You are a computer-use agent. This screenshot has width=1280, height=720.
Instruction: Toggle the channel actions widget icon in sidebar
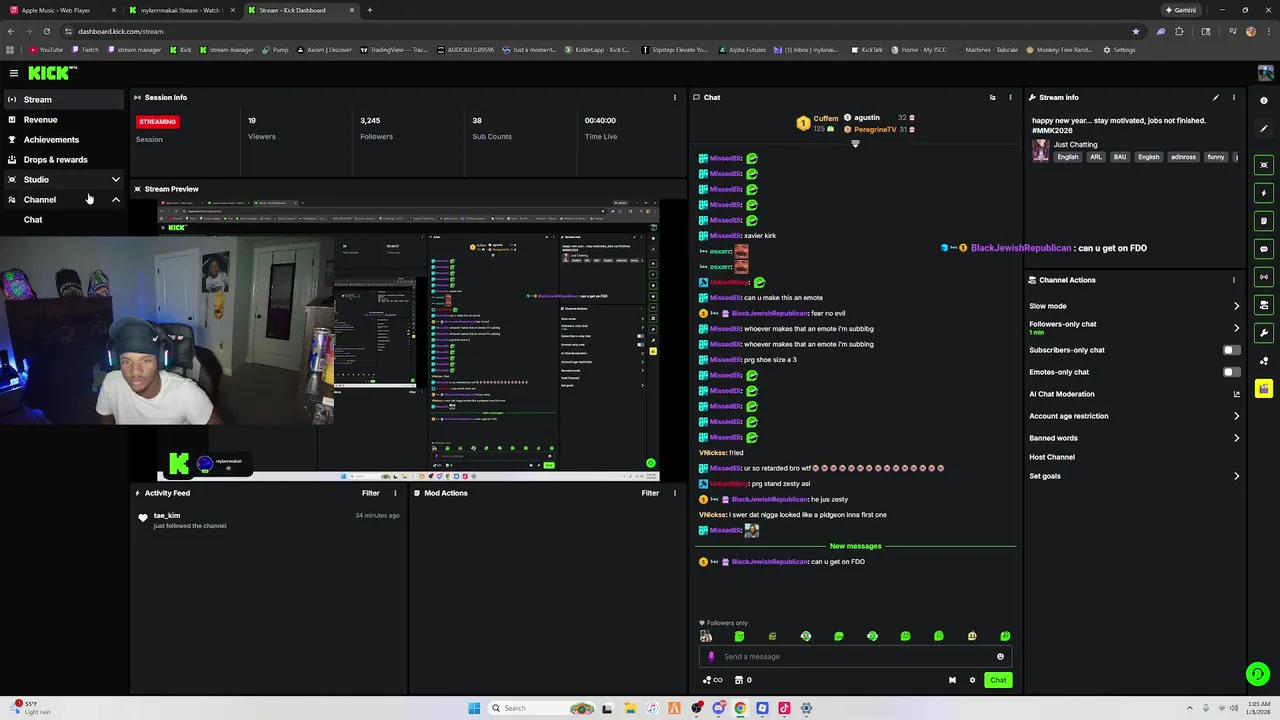click(1264, 305)
